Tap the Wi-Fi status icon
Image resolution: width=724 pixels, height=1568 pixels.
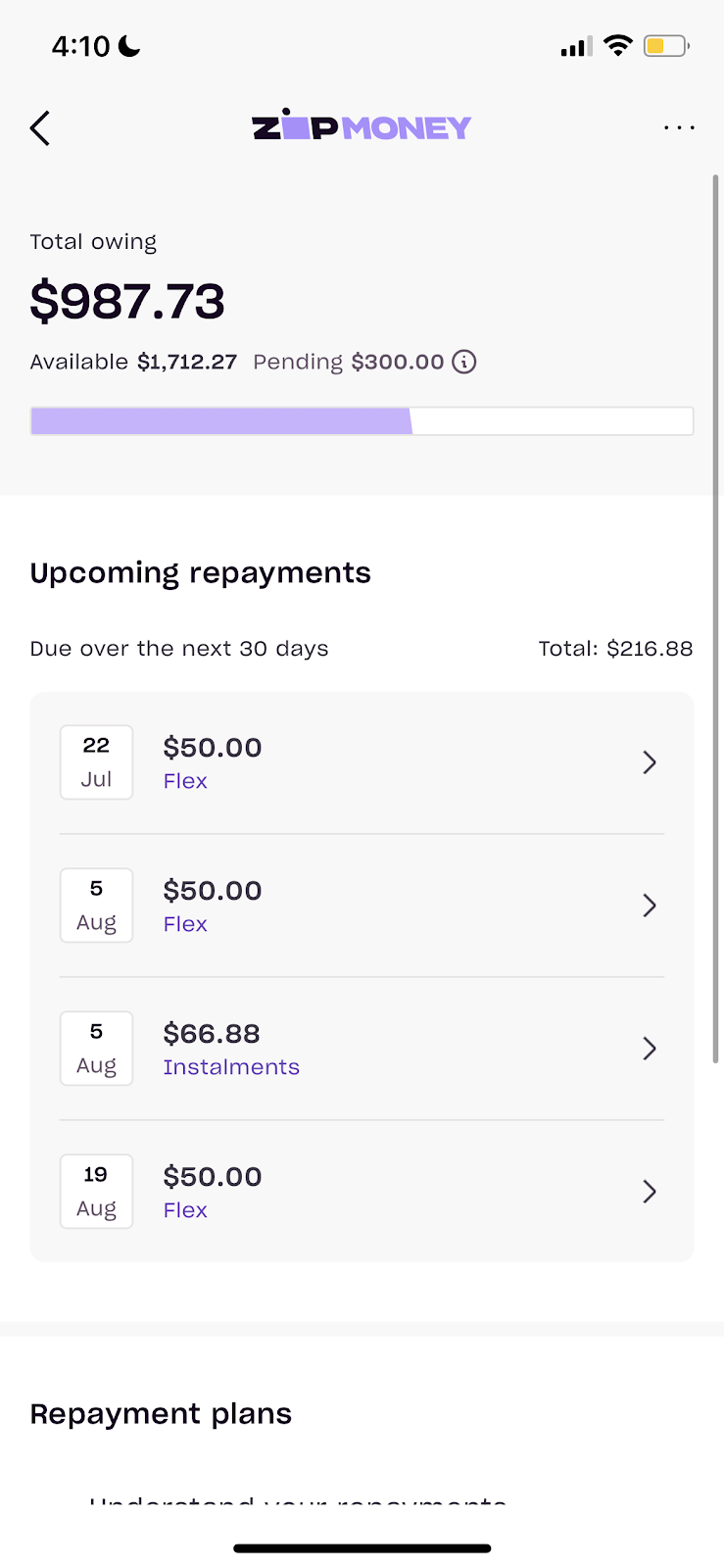pos(618,45)
